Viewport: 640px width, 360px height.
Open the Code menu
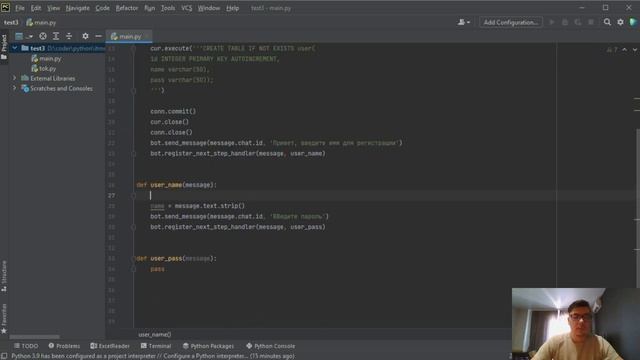click(x=102, y=8)
